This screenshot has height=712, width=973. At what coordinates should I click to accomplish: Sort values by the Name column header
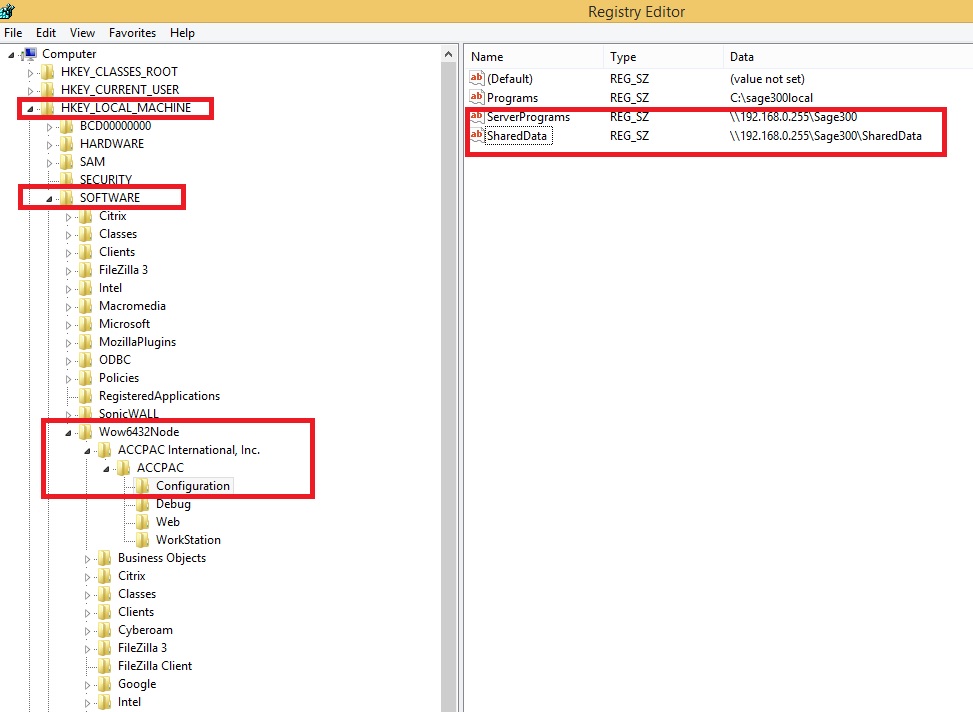click(534, 56)
